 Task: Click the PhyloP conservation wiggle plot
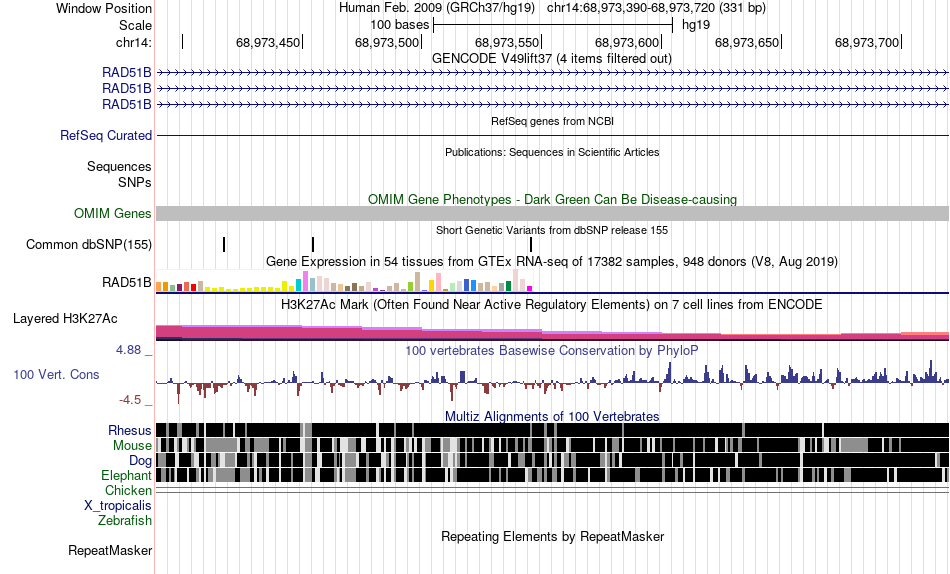[553, 382]
